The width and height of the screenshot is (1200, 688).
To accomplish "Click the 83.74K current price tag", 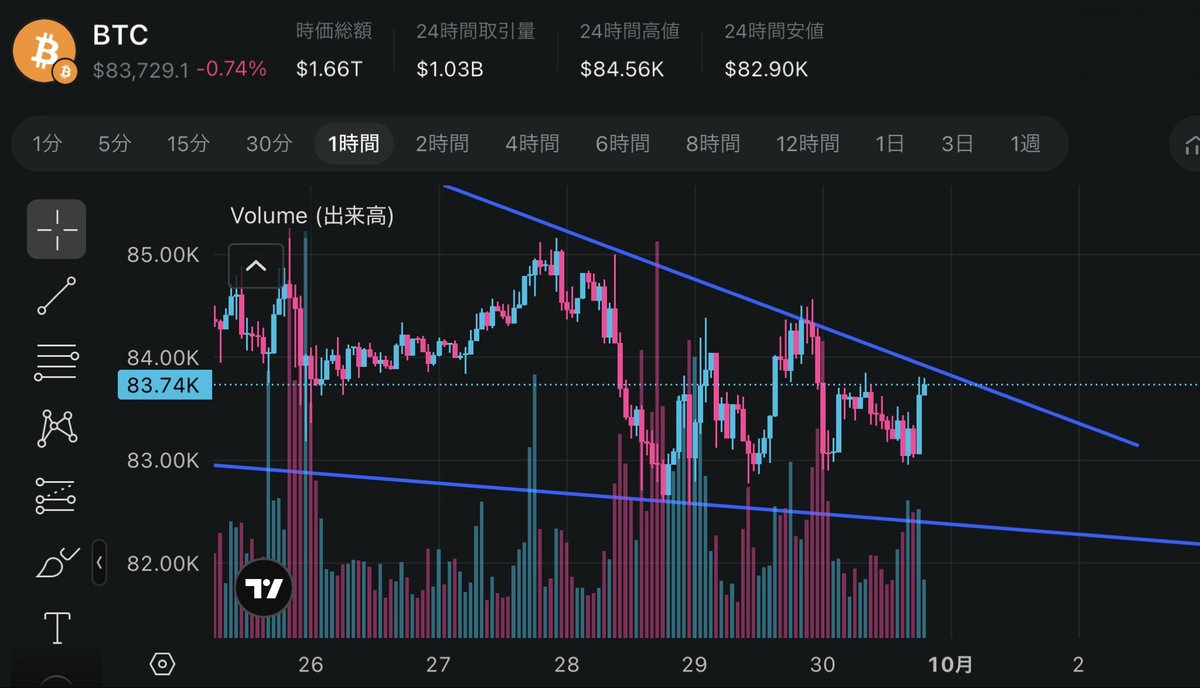I will 165,385.
